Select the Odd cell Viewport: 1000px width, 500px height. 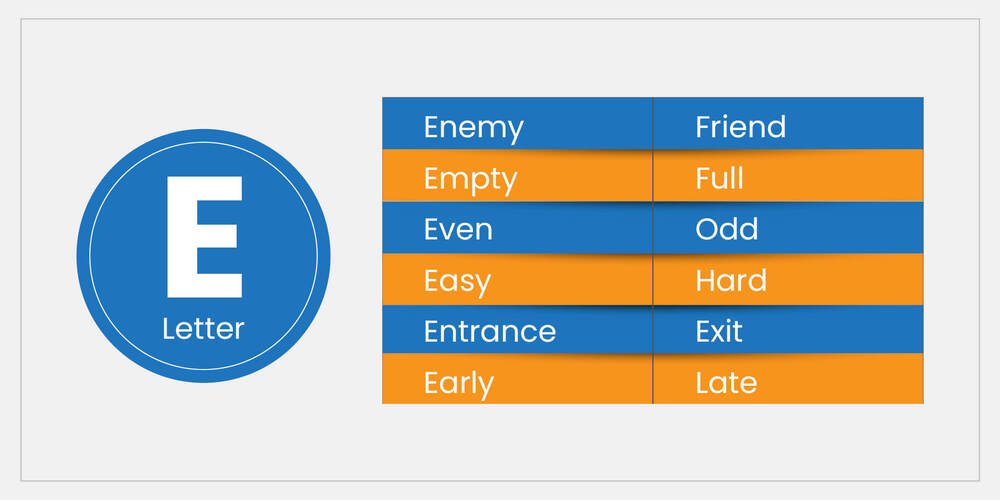click(726, 229)
